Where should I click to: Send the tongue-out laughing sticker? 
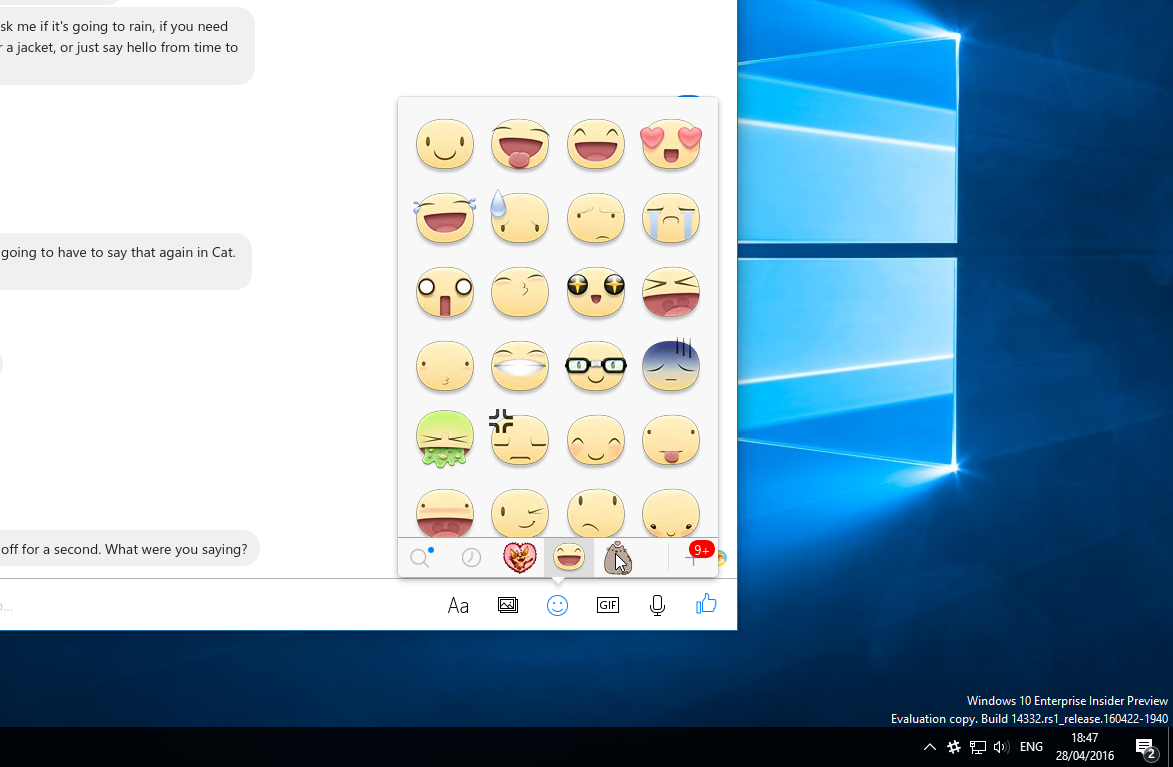pos(520,144)
